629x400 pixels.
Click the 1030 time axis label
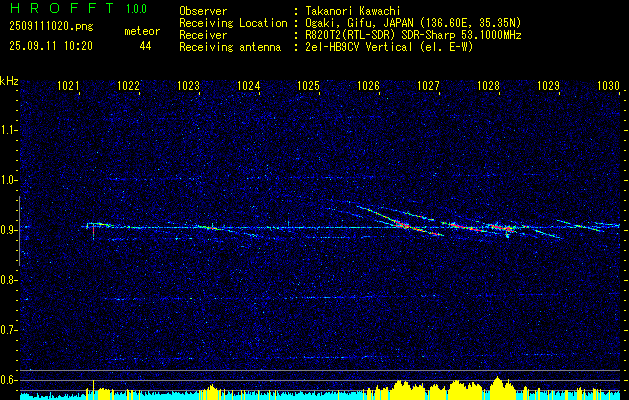click(x=609, y=85)
